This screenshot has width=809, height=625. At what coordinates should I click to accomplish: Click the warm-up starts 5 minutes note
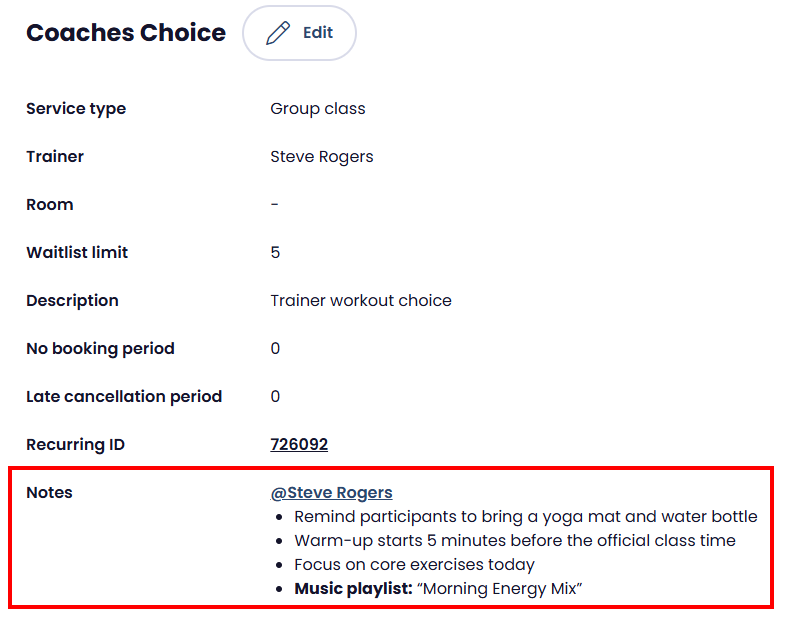[514, 541]
